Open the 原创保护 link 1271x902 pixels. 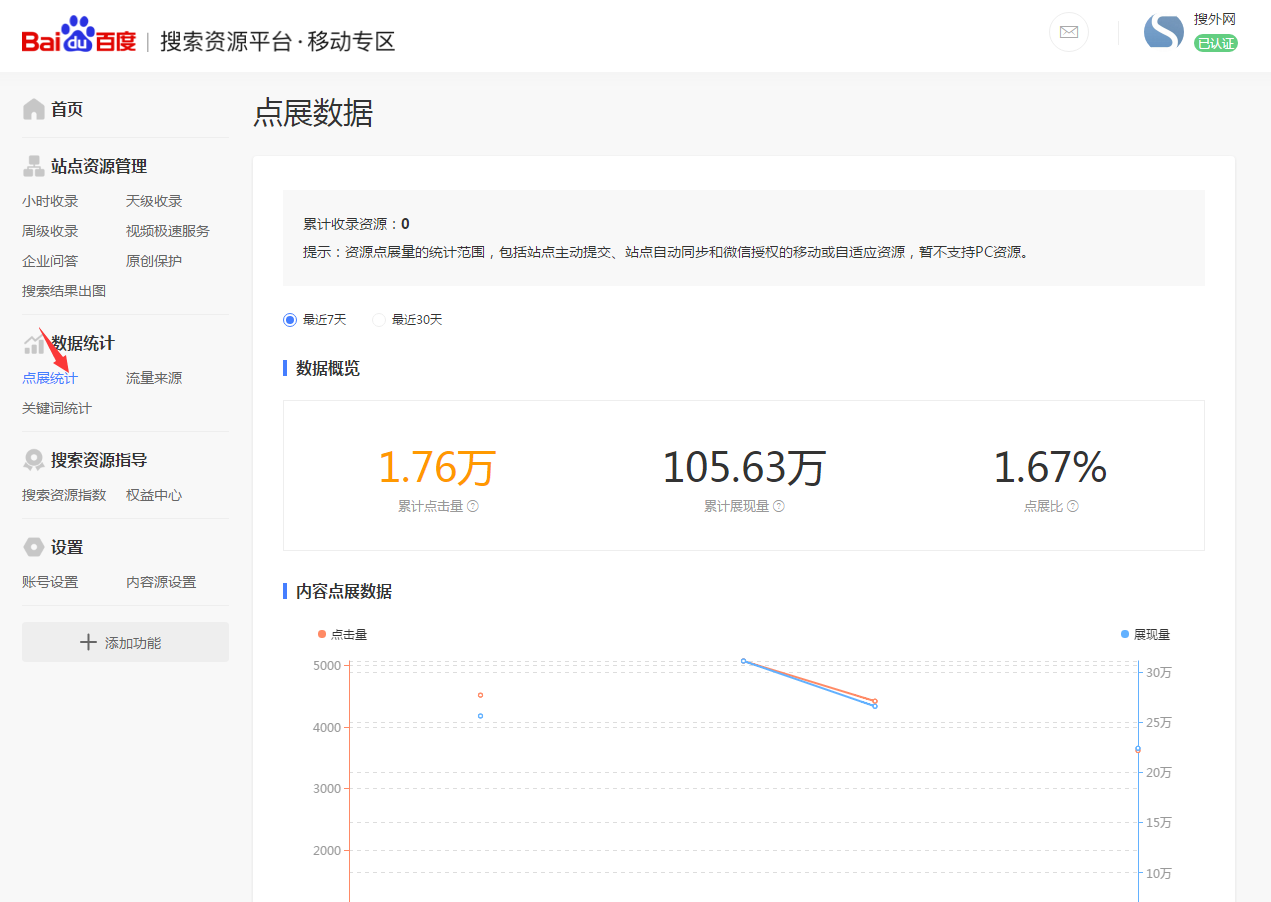(152, 260)
